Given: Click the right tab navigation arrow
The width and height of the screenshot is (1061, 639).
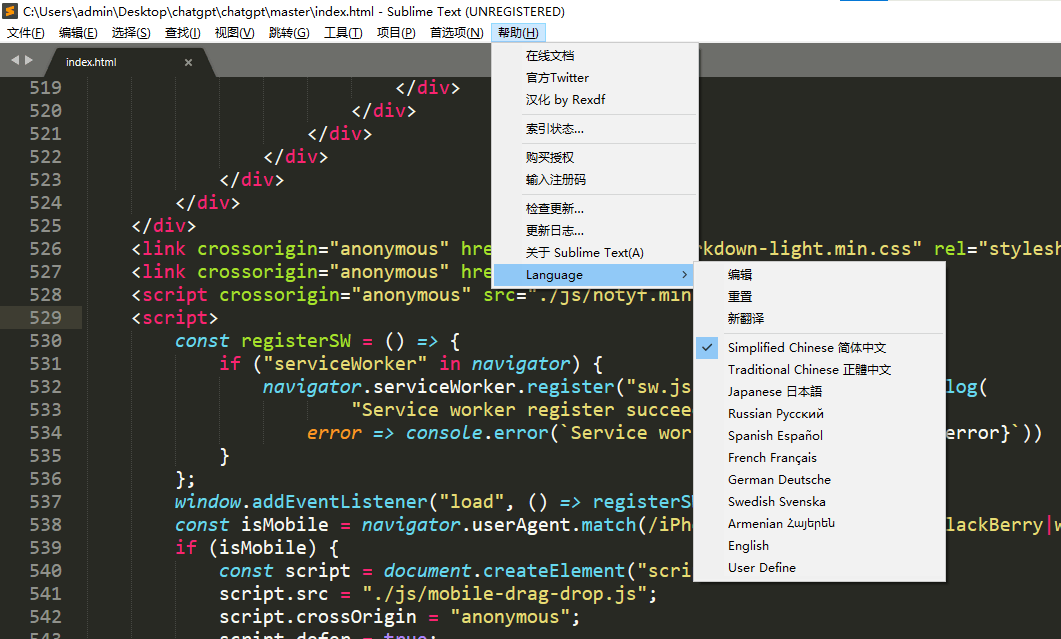Looking at the screenshot, I should click(x=28, y=60).
